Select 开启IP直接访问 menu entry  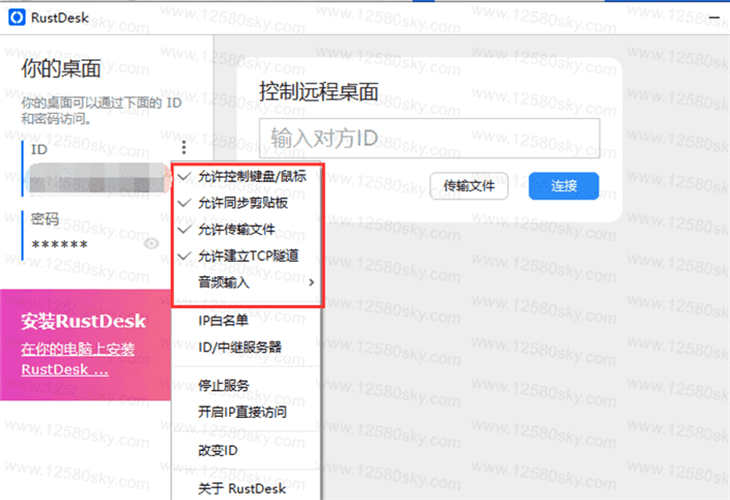[246, 412]
